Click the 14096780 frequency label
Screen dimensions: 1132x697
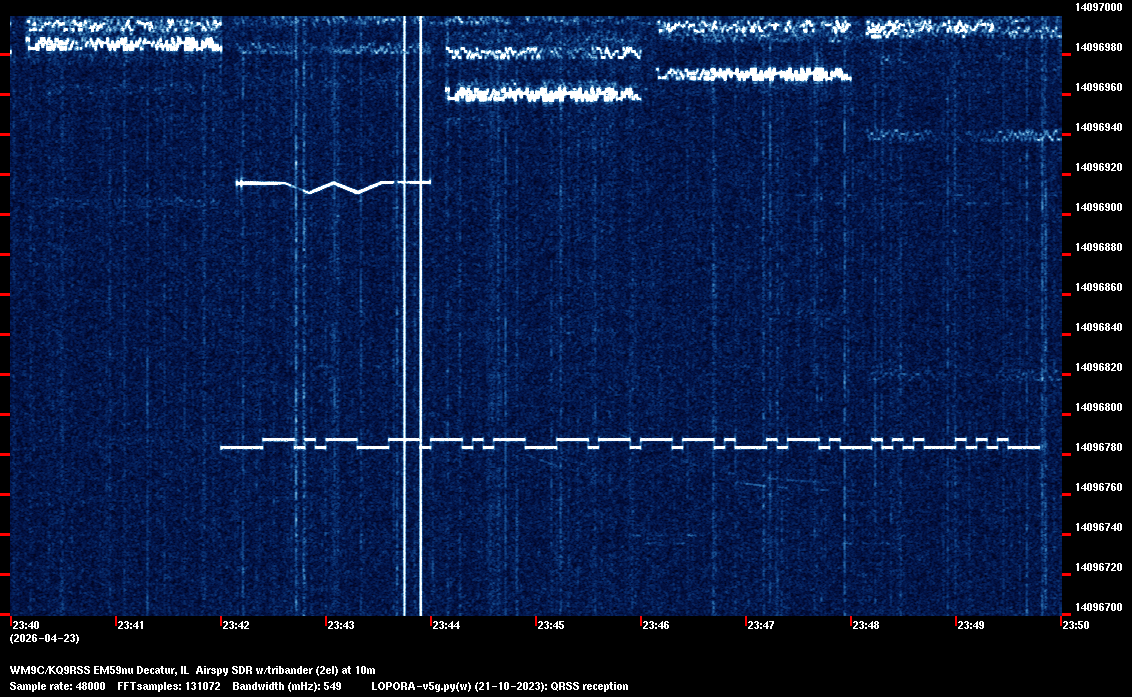(x=1097, y=447)
